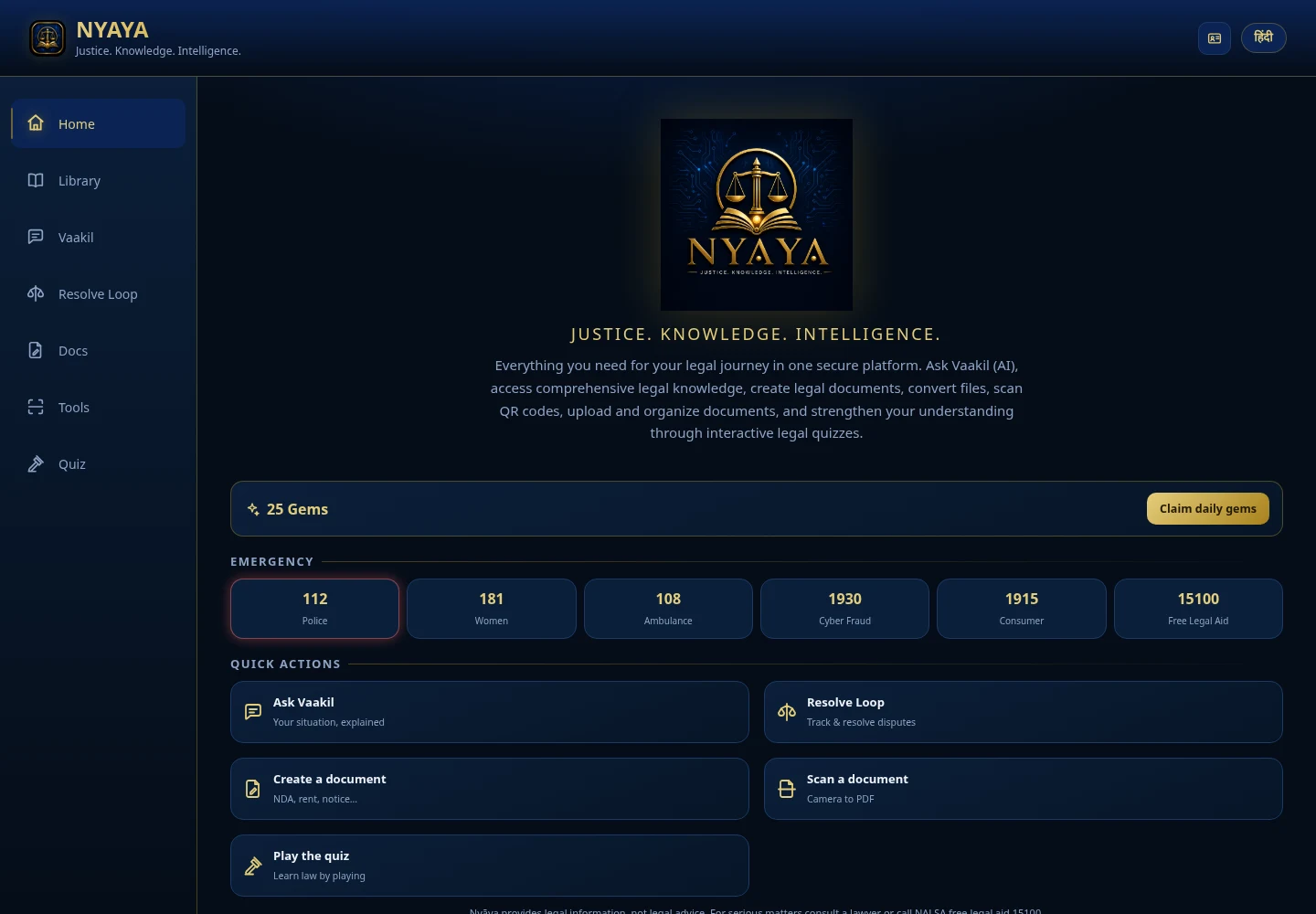Select the 181 Women helpline card

pos(492,609)
